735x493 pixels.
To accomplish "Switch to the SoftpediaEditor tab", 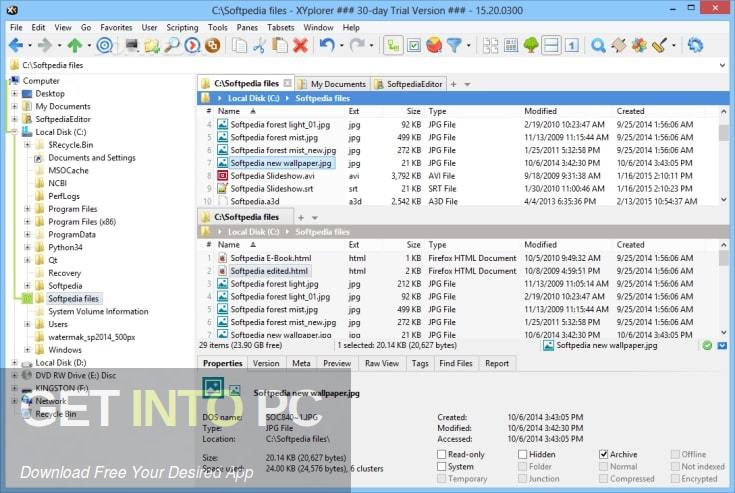I will click(x=408, y=84).
